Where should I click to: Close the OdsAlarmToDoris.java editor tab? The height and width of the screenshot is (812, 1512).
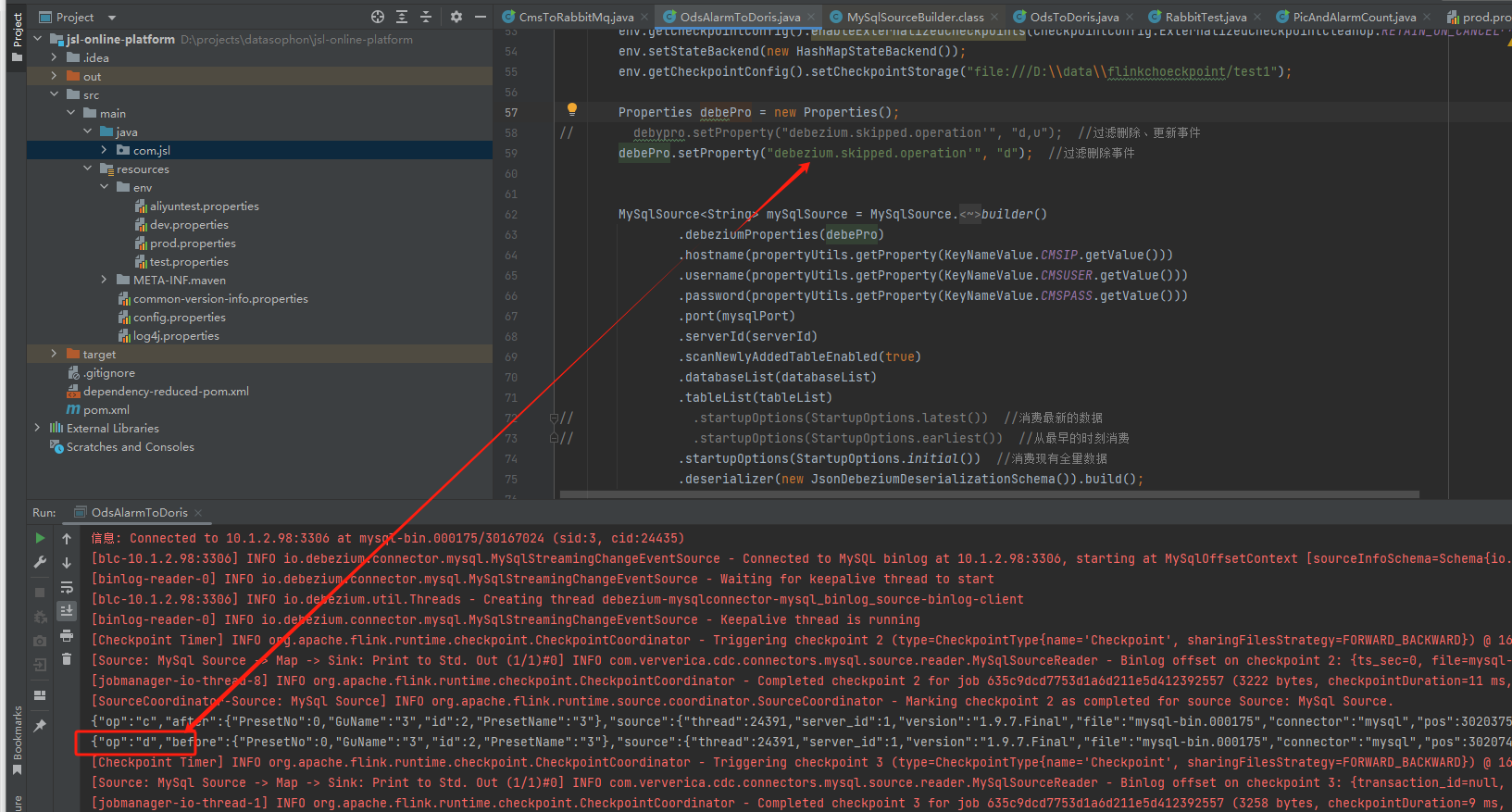click(811, 18)
